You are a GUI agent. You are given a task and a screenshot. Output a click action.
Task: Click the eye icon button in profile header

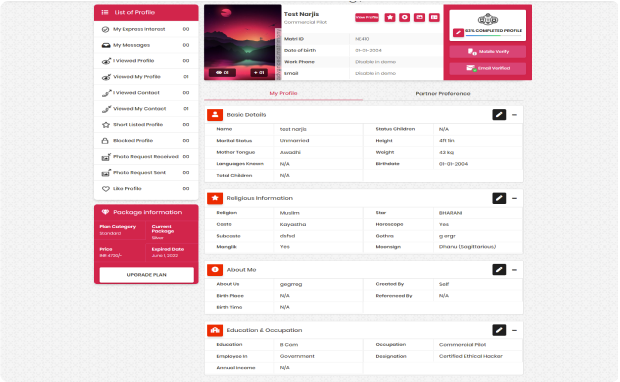pyautogui.click(x=405, y=17)
